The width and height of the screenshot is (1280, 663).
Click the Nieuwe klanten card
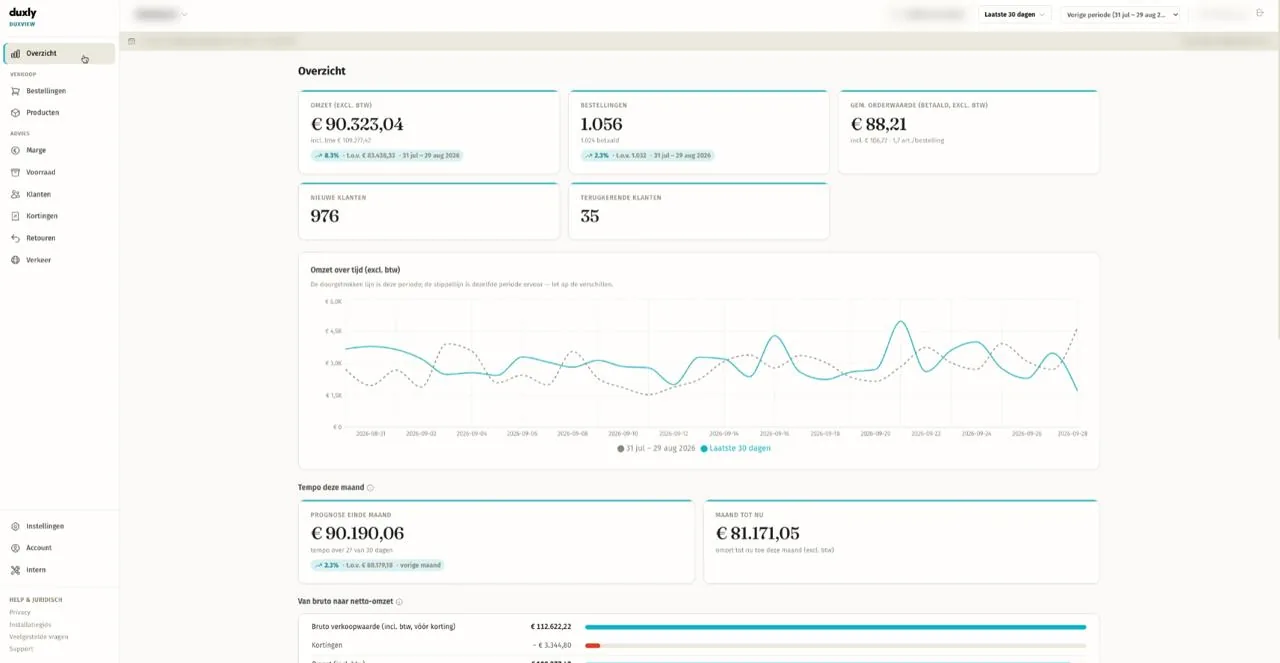pyautogui.click(x=429, y=211)
